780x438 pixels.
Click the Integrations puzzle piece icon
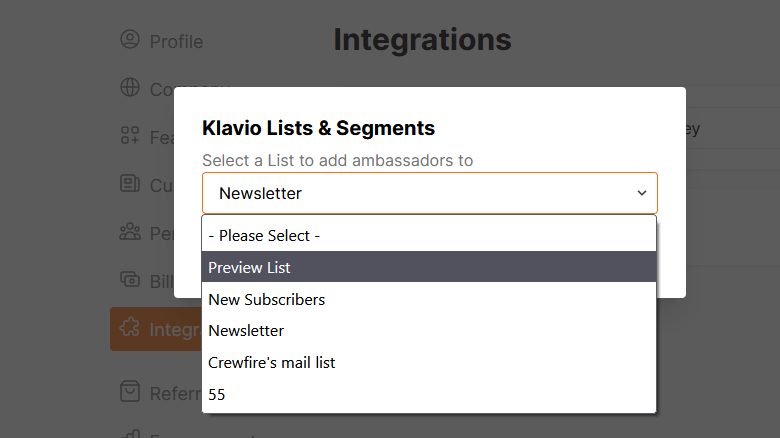pos(130,329)
